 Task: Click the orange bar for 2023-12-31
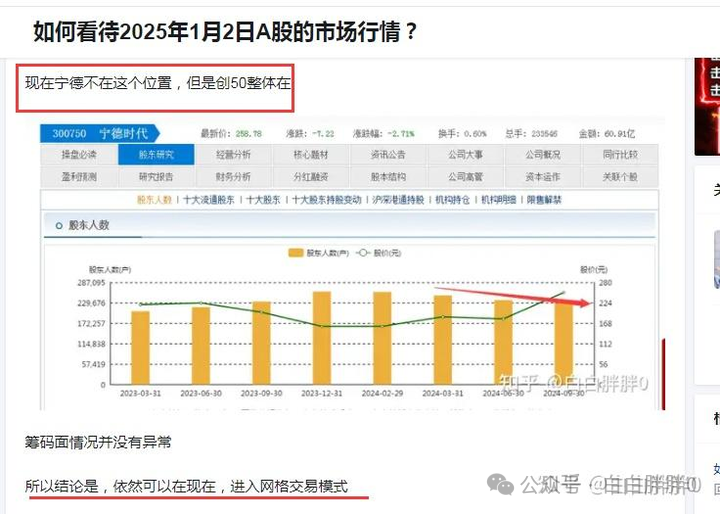322,338
